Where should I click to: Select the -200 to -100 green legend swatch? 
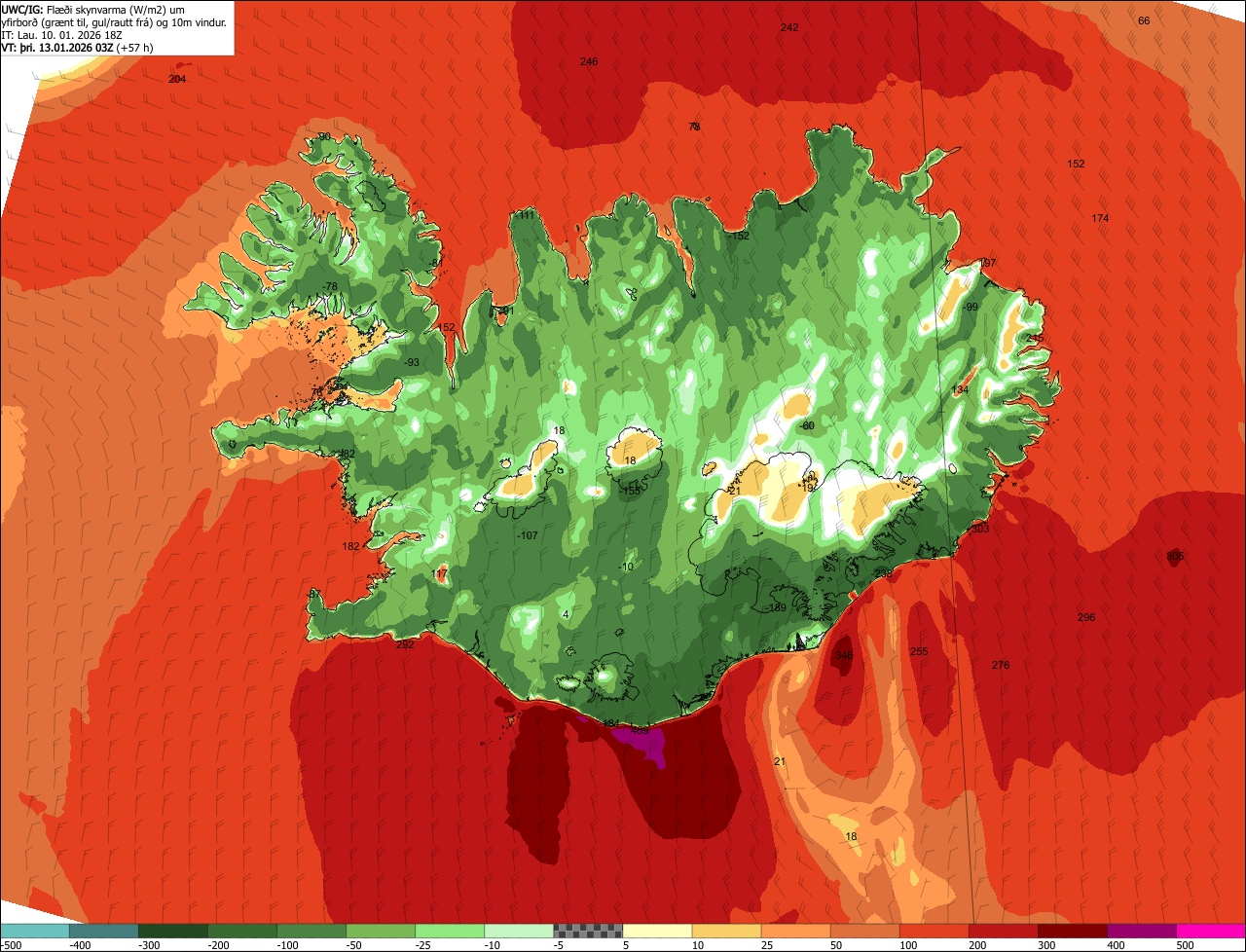241,931
